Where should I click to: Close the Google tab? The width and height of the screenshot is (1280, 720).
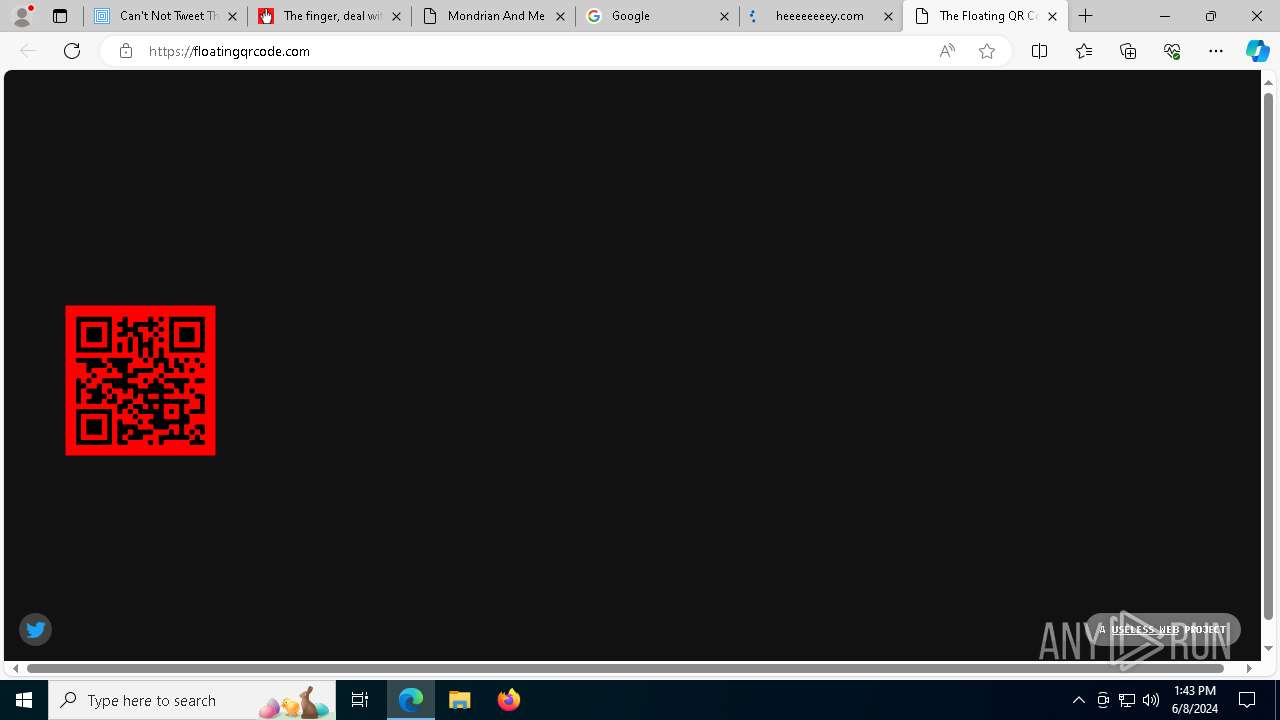724,16
